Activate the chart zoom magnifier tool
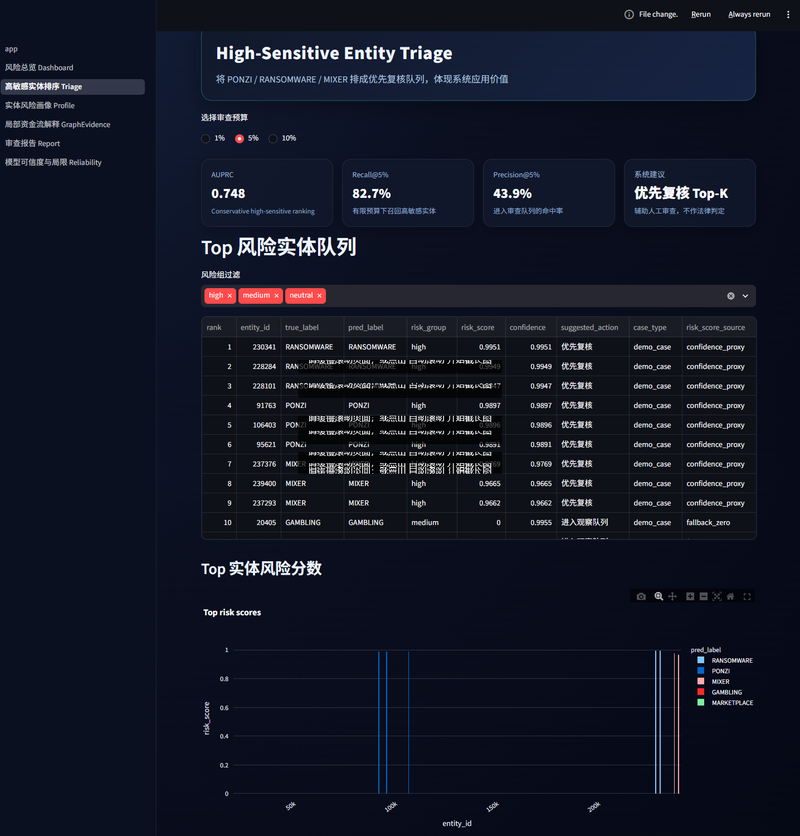Viewport: 800px width, 836px height. point(659,597)
